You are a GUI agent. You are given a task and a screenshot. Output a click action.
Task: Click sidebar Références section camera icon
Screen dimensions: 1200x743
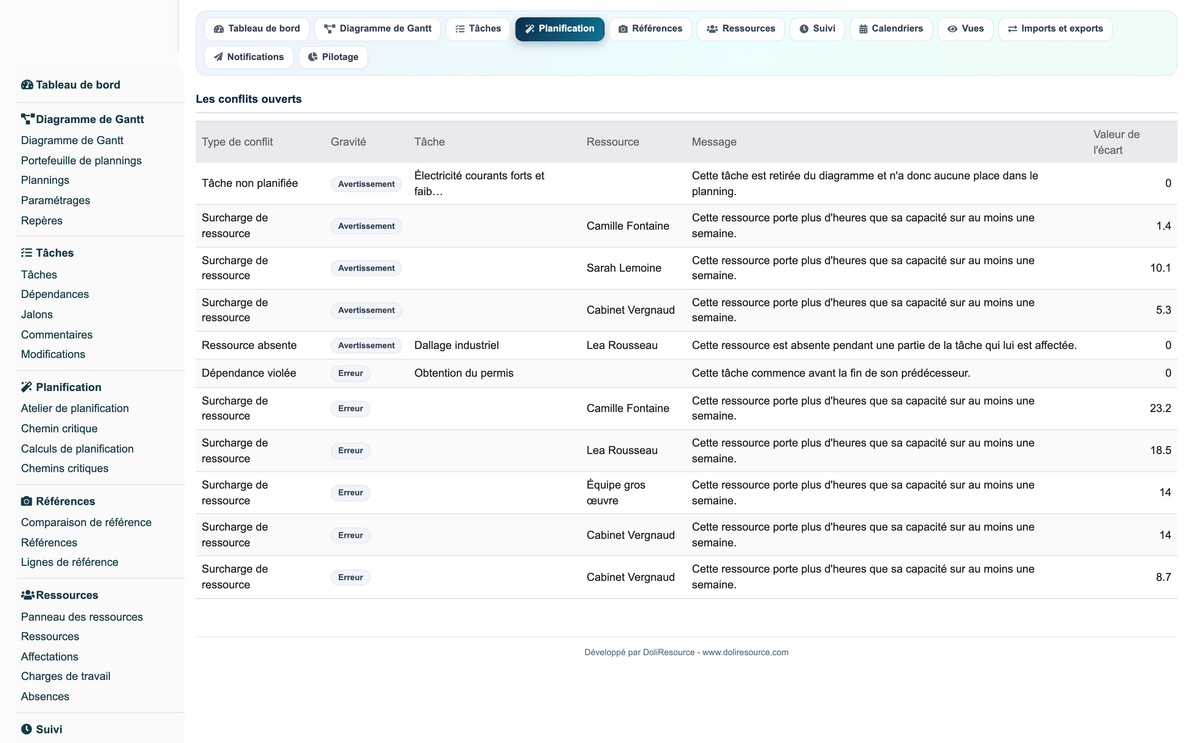27,501
